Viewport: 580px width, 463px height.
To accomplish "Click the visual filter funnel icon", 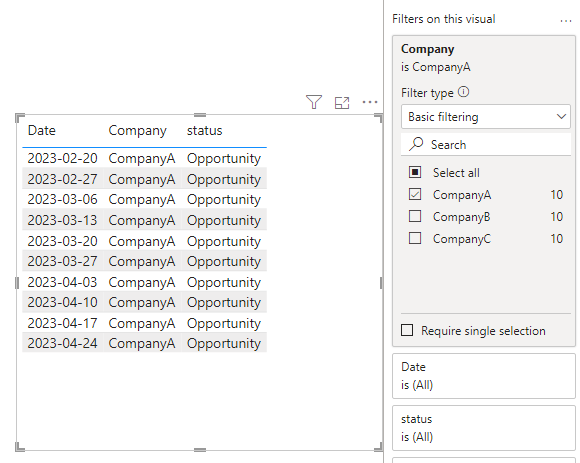I will (x=314, y=102).
